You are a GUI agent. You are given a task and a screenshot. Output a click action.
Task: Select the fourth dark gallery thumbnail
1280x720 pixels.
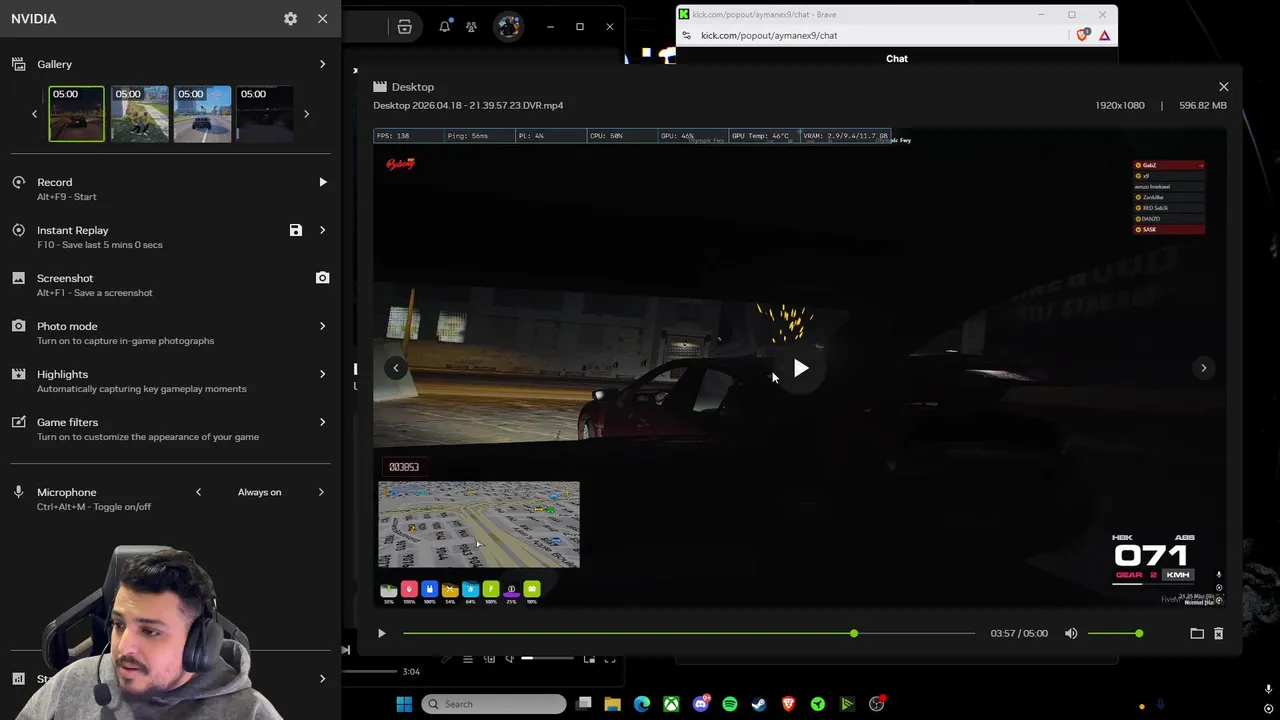pos(265,114)
